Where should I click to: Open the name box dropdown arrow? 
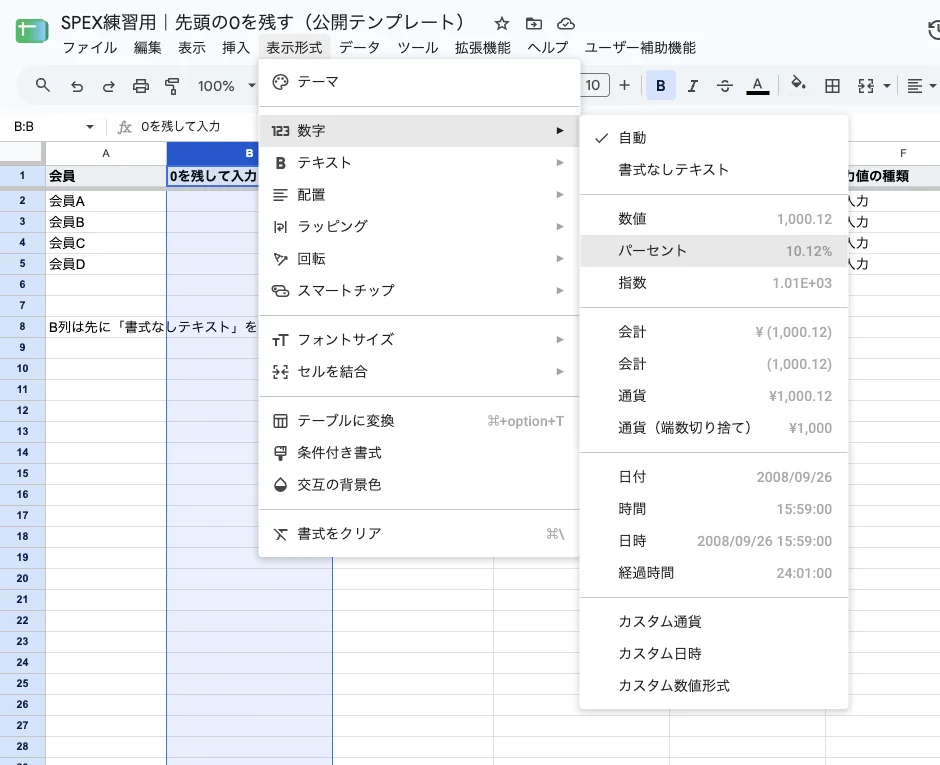pos(90,127)
